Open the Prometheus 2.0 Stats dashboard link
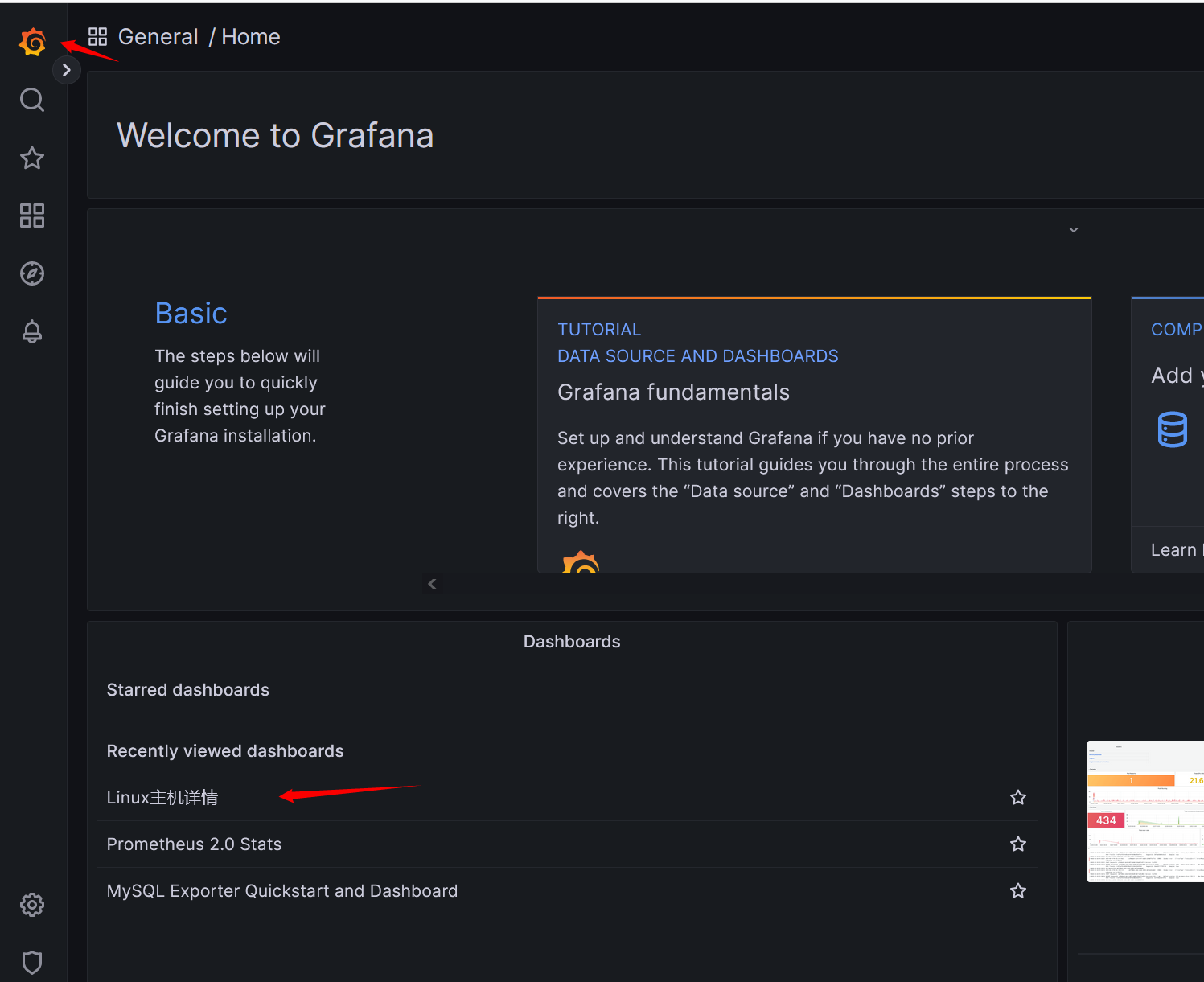Image resolution: width=1204 pixels, height=982 pixels. [x=194, y=844]
